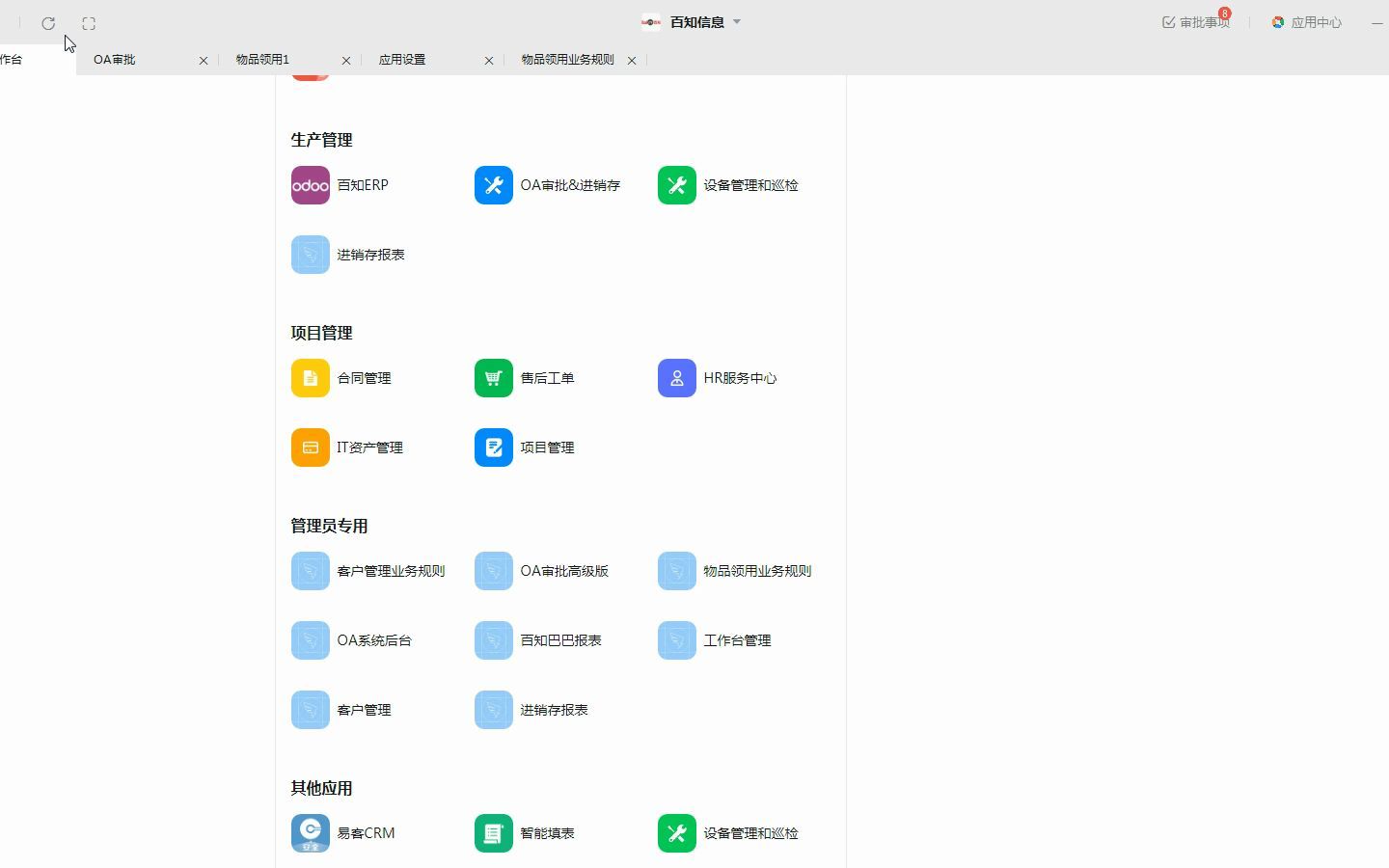This screenshot has width=1389, height=868.
Task: Switch to the OA审批 tab
Action: [x=115, y=60]
